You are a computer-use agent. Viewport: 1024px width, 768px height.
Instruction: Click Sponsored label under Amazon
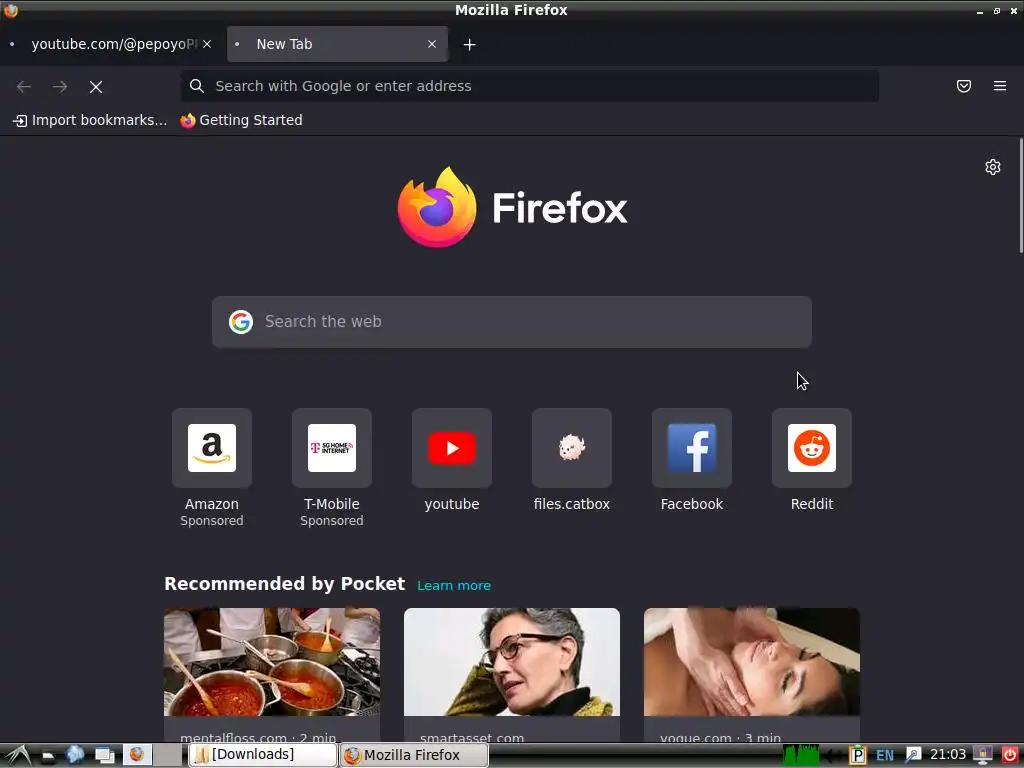click(x=212, y=520)
